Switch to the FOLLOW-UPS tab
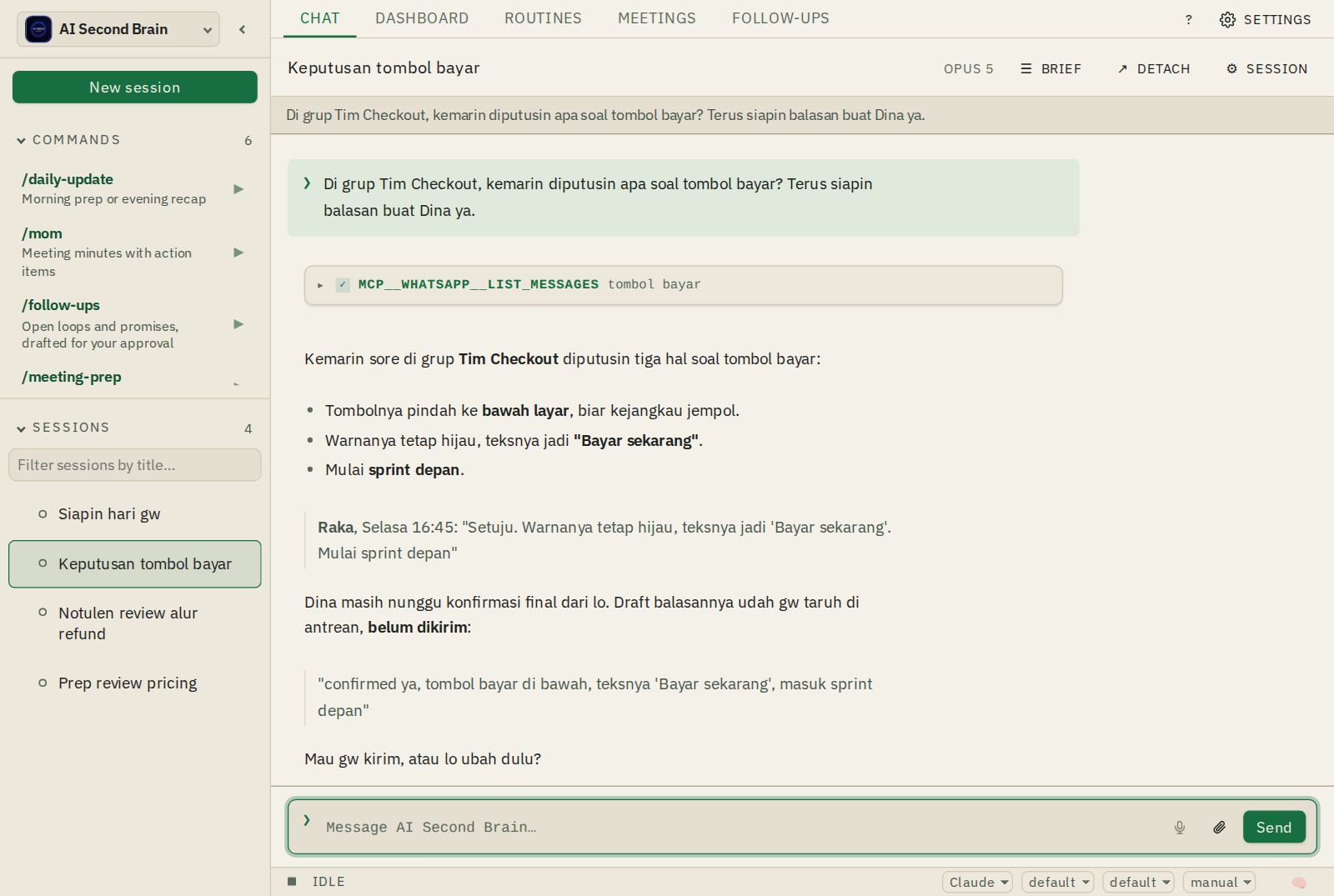The width and height of the screenshot is (1334, 896). point(780,18)
